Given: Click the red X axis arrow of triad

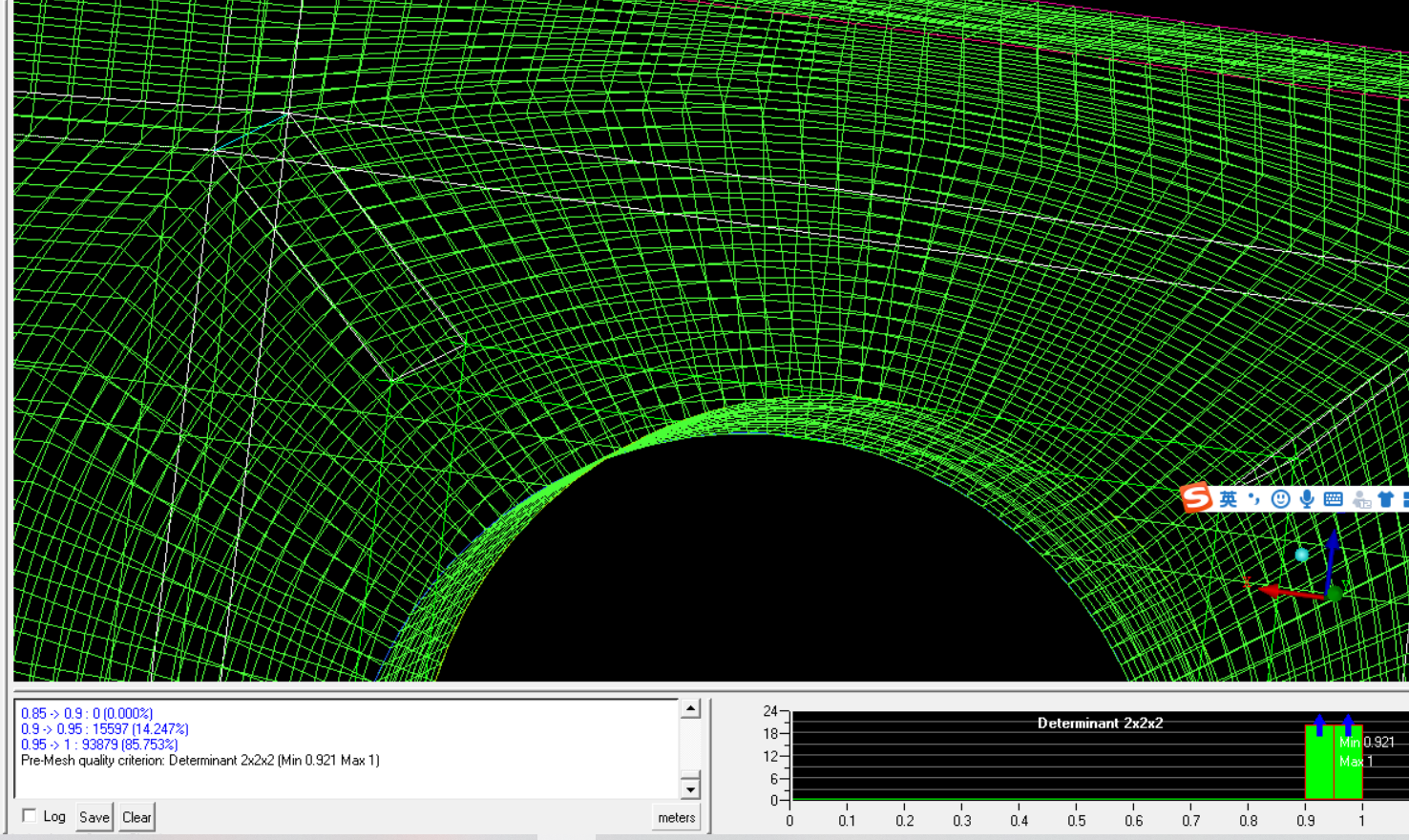Looking at the screenshot, I should point(1291,593).
